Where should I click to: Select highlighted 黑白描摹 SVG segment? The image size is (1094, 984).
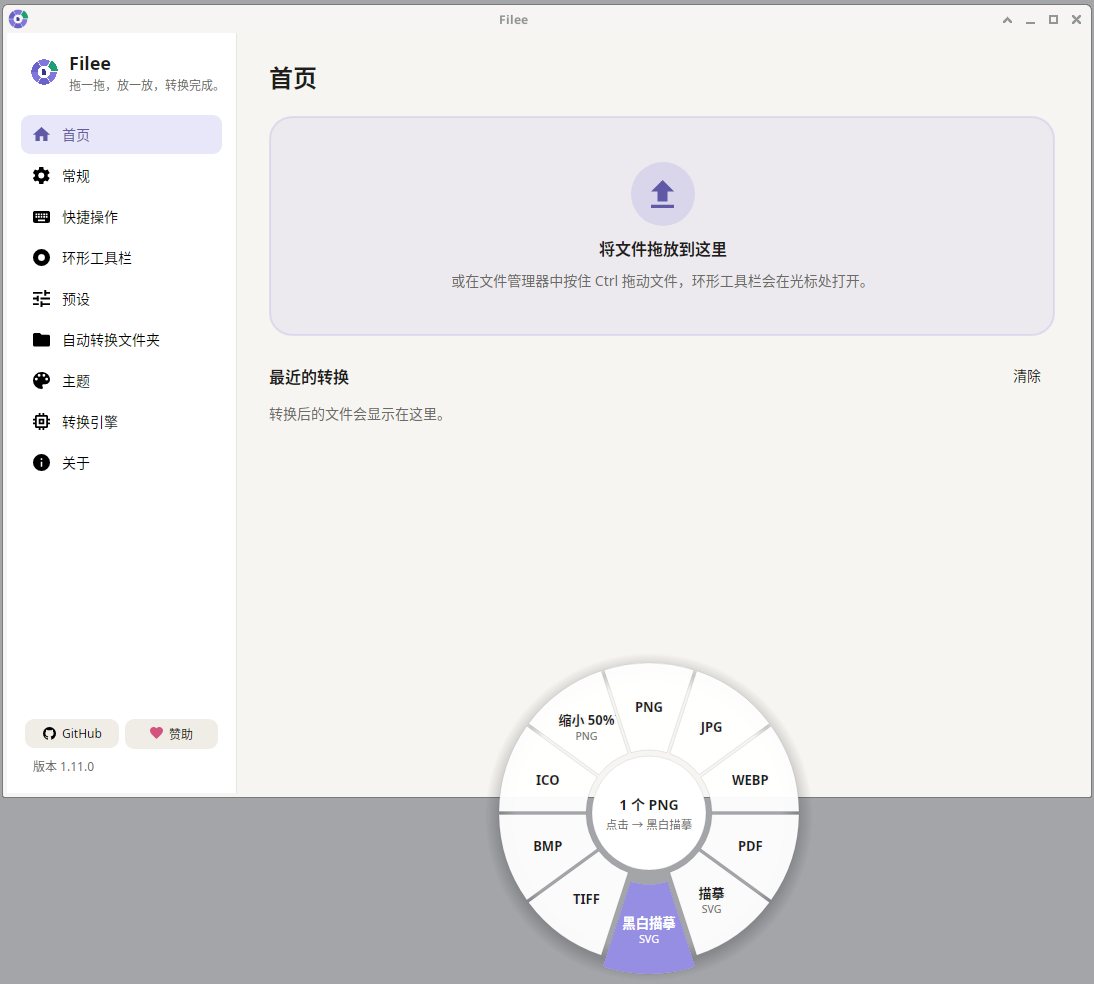coord(649,930)
